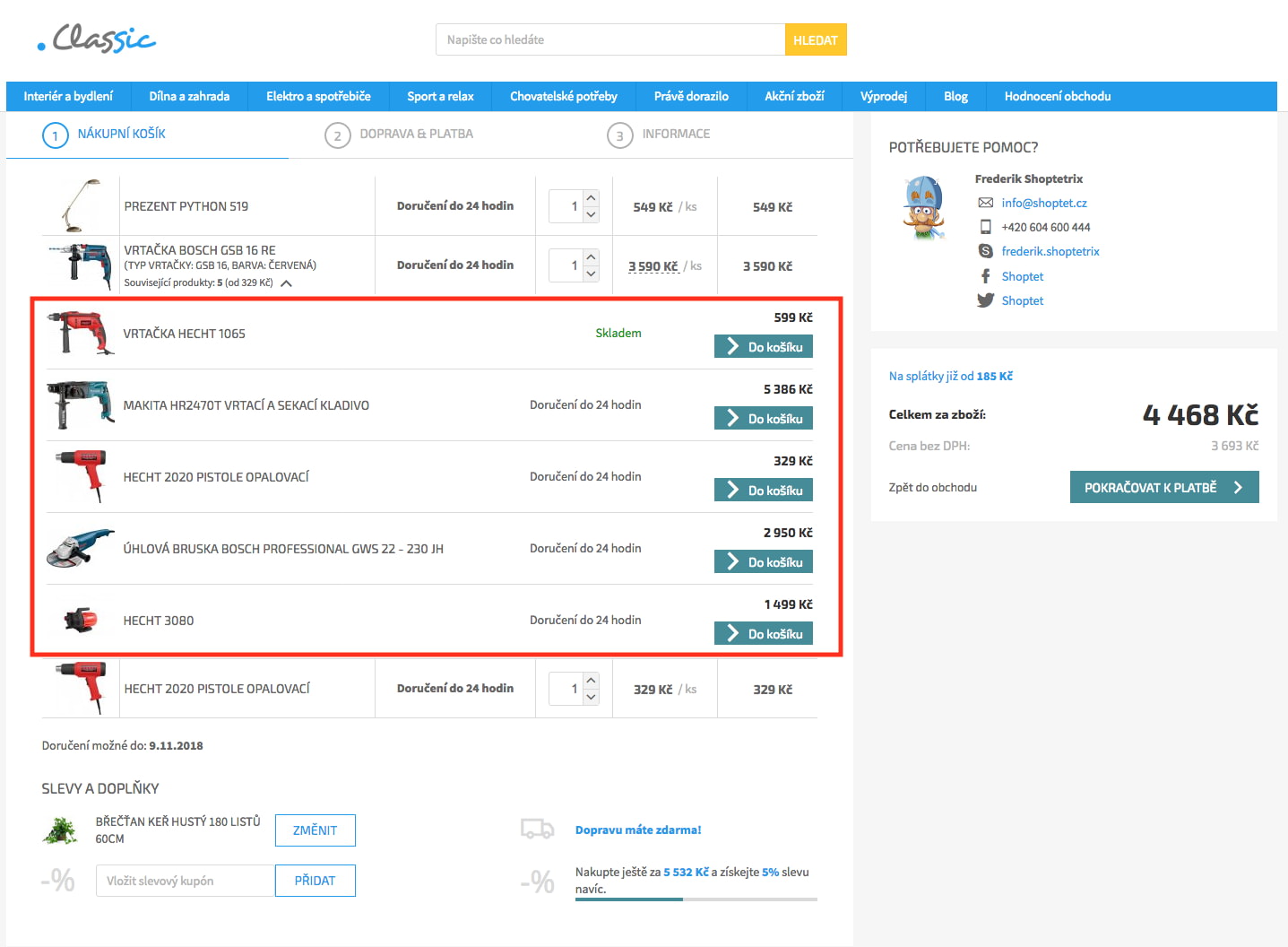The image size is (1288, 947).
Task: Decrease quantity of Hecht 2020 cart row
Action: (591, 698)
